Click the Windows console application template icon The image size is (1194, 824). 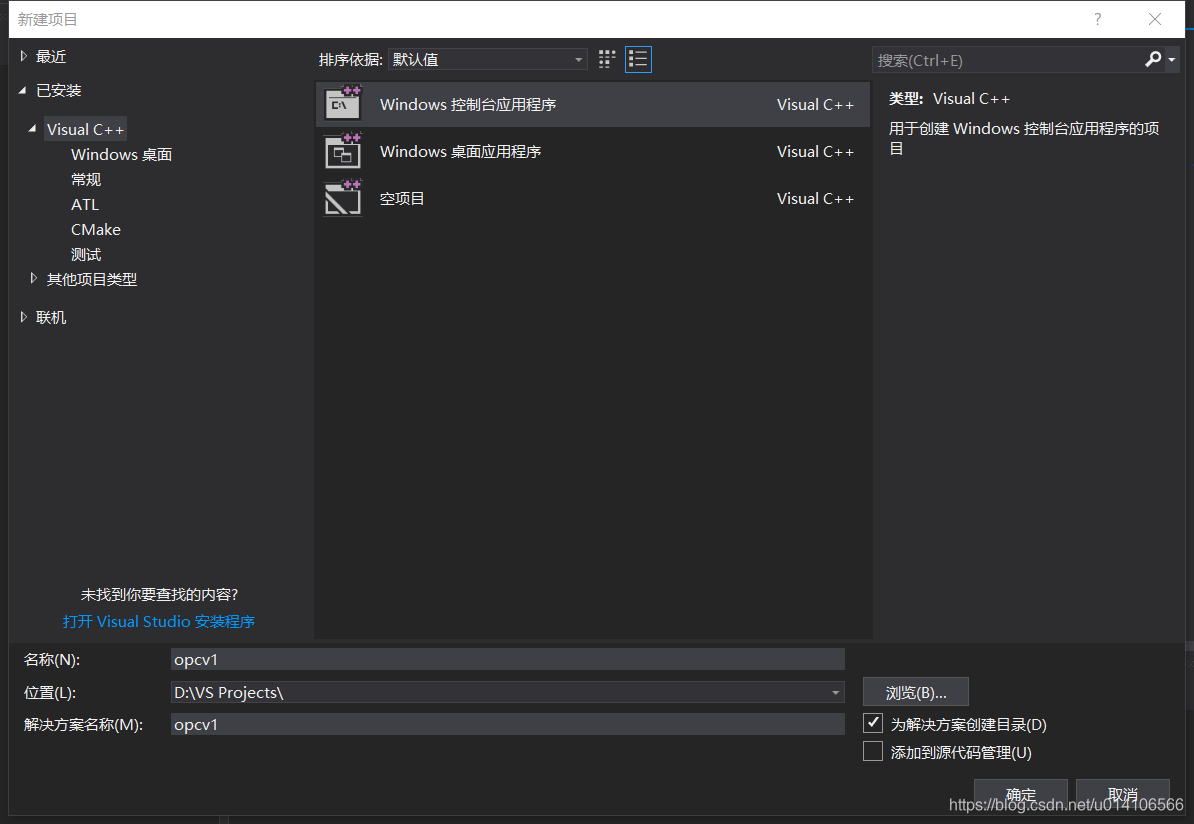[343, 104]
